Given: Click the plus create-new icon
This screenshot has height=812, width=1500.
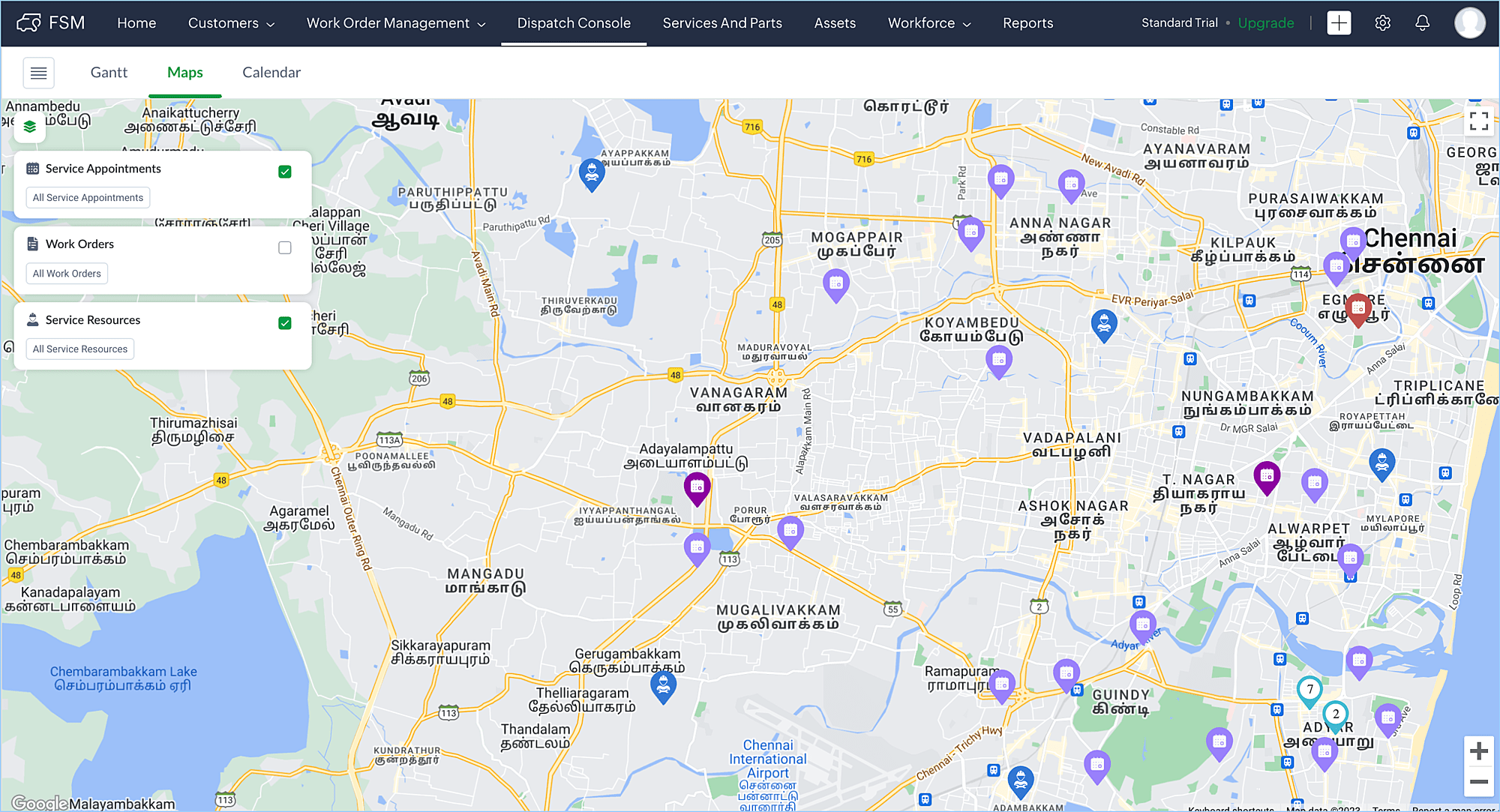Looking at the screenshot, I should (x=1339, y=23).
